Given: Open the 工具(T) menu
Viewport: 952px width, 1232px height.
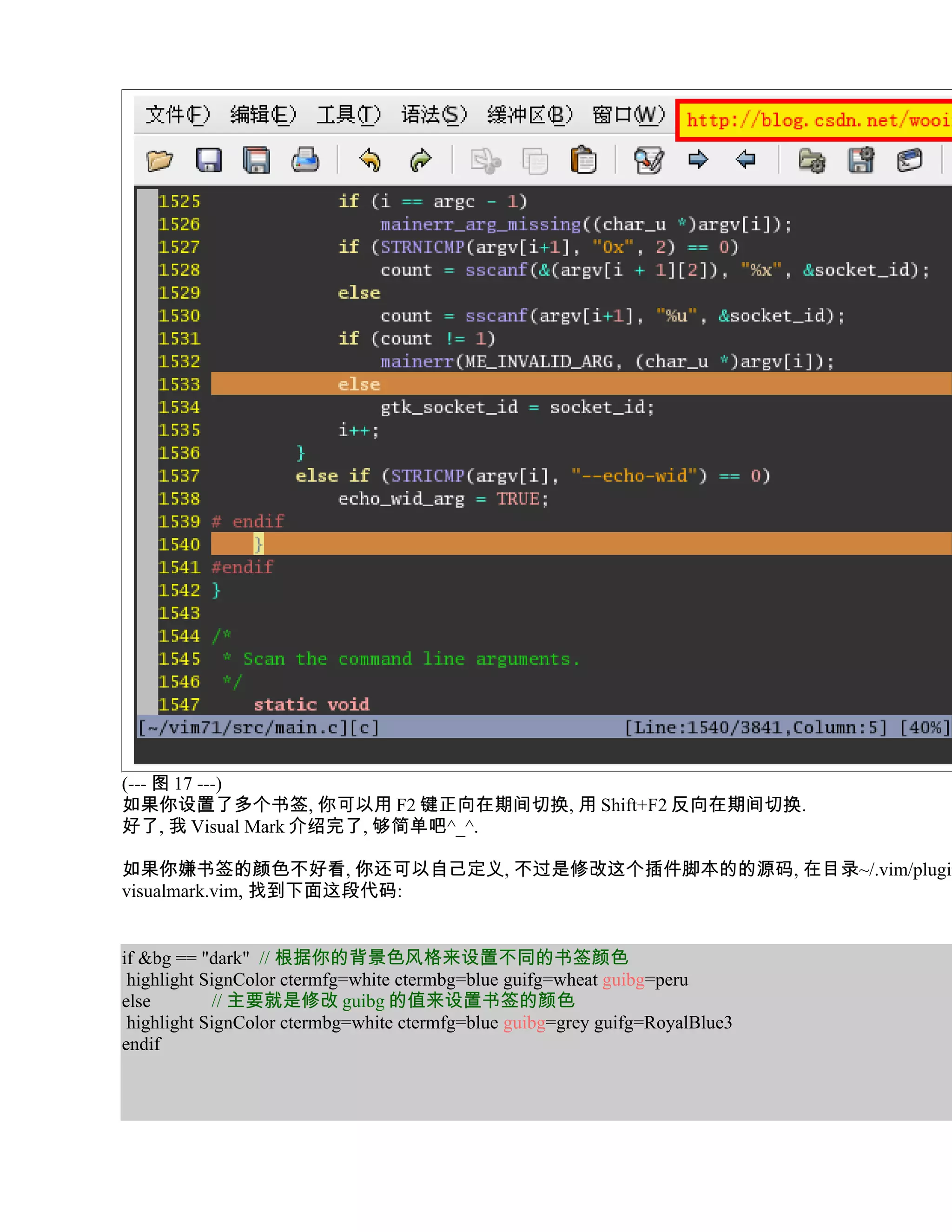Looking at the screenshot, I should pyautogui.click(x=349, y=115).
